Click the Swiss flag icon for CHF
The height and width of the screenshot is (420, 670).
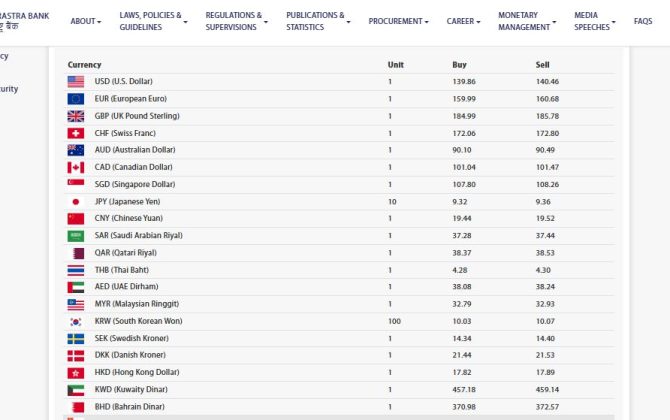click(76, 133)
